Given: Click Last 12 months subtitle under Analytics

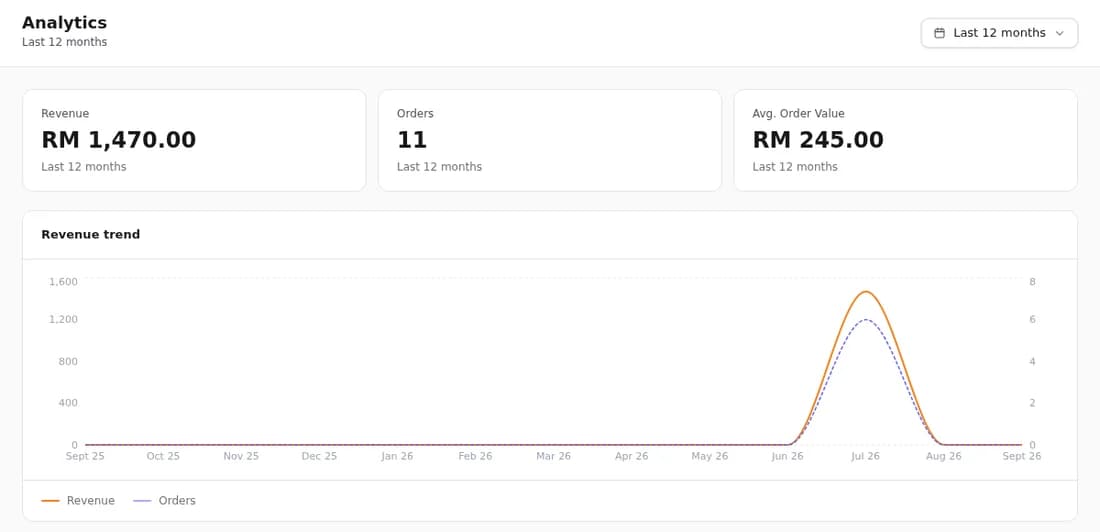Looking at the screenshot, I should (65, 42).
